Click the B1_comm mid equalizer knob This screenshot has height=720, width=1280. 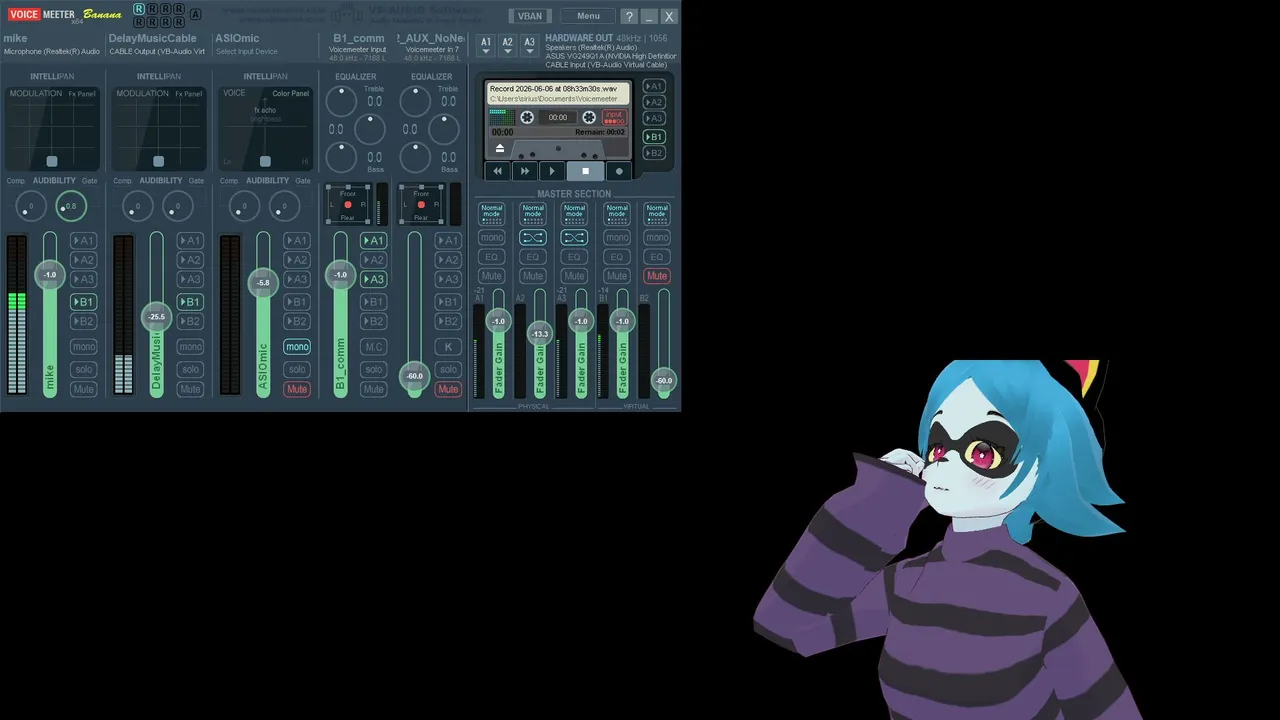pyautogui.click(x=370, y=129)
